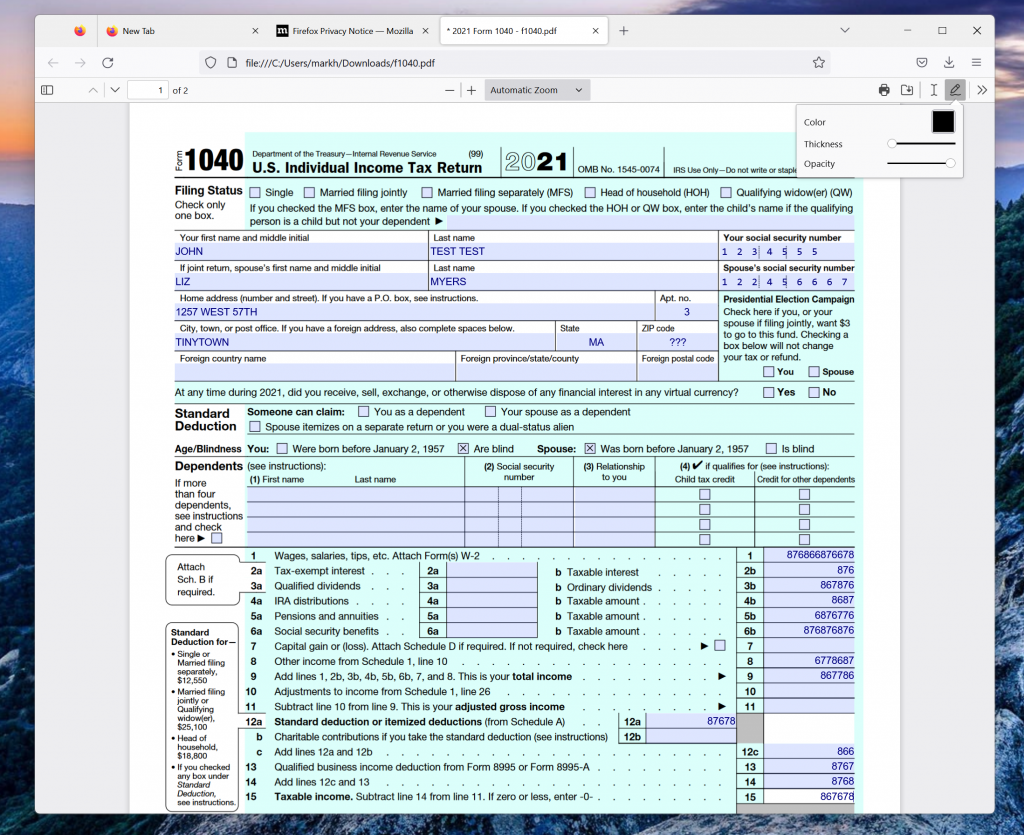This screenshot has width=1024, height=835.
Task: Reload the current page
Action: coord(108,62)
